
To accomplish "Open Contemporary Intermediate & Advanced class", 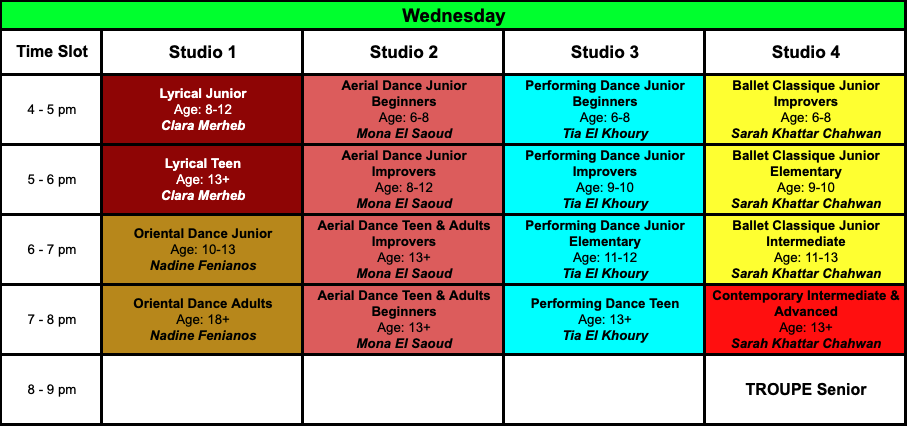I will click(806, 319).
